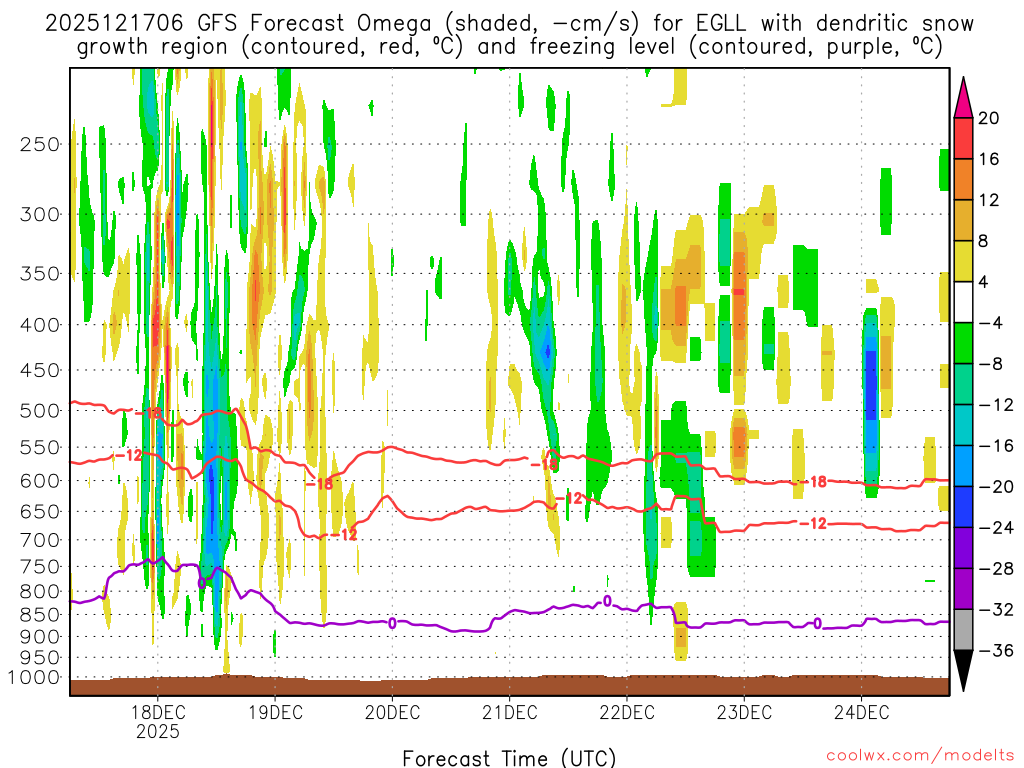Image resolution: width=1024 pixels, height=768 pixels.
Task: Click the brown surface terrain band
Action: click(509, 687)
